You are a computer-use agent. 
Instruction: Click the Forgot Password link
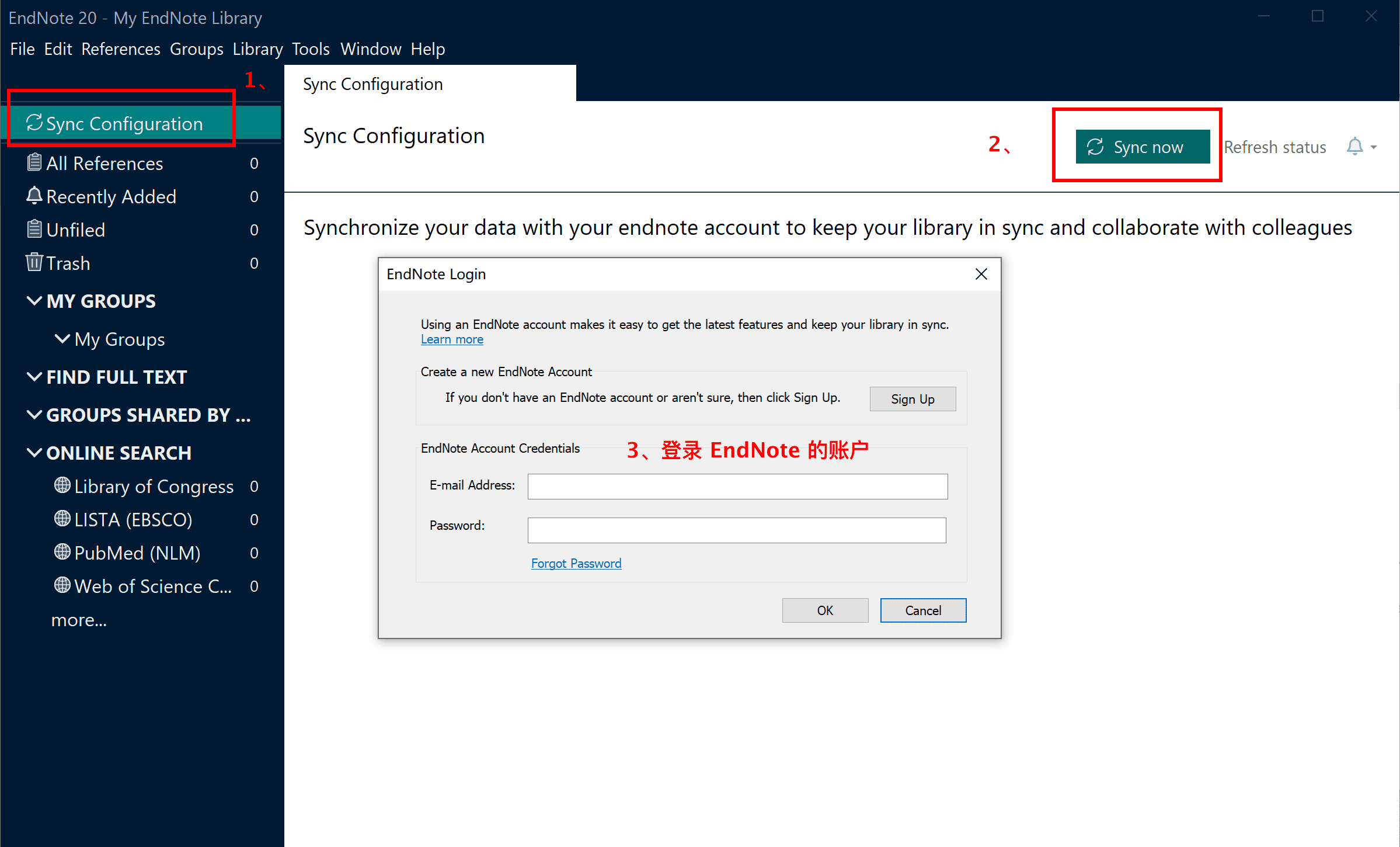click(576, 563)
